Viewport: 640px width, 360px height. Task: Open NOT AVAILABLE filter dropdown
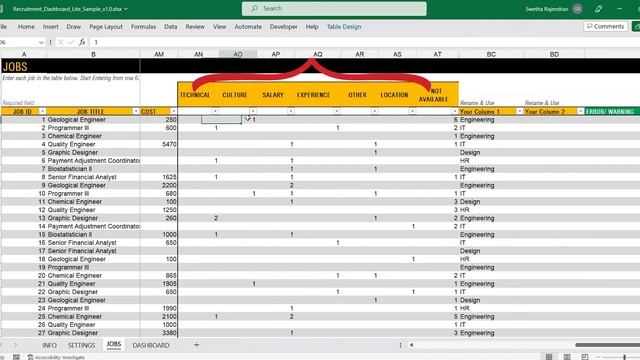[454, 111]
